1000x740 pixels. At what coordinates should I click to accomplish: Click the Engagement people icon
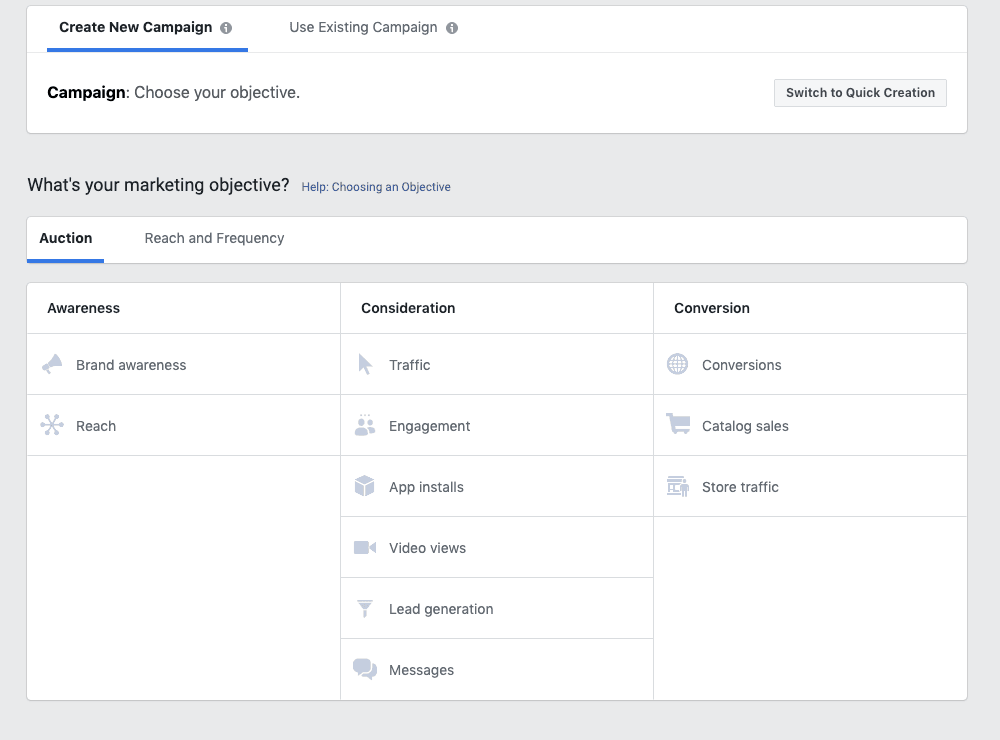pyautogui.click(x=365, y=426)
